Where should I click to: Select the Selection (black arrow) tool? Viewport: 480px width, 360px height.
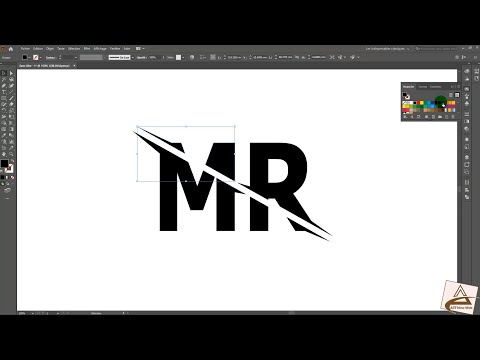click(4, 73)
